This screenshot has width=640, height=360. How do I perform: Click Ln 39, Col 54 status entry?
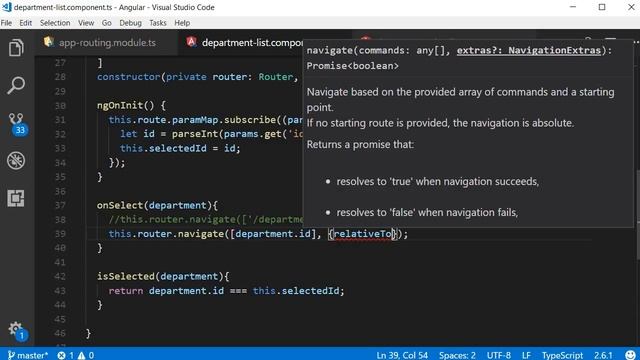click(402, 355)
